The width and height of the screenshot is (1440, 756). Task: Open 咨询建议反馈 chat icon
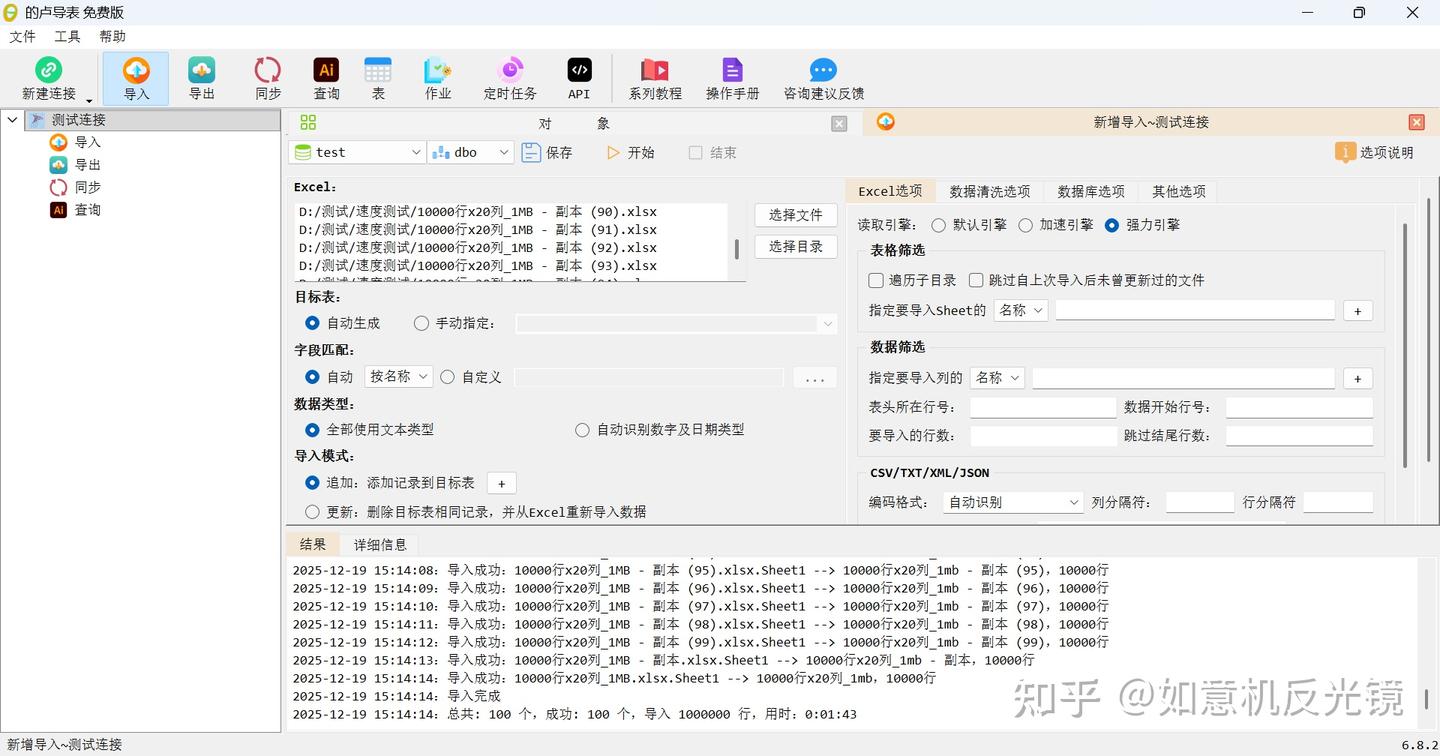click(823, 70)
